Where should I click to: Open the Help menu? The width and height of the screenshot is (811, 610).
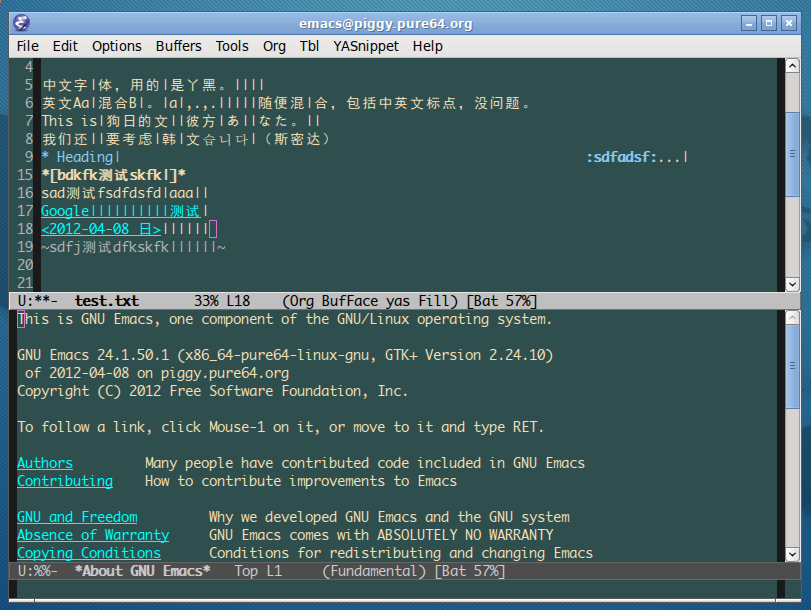click(428, 47)
